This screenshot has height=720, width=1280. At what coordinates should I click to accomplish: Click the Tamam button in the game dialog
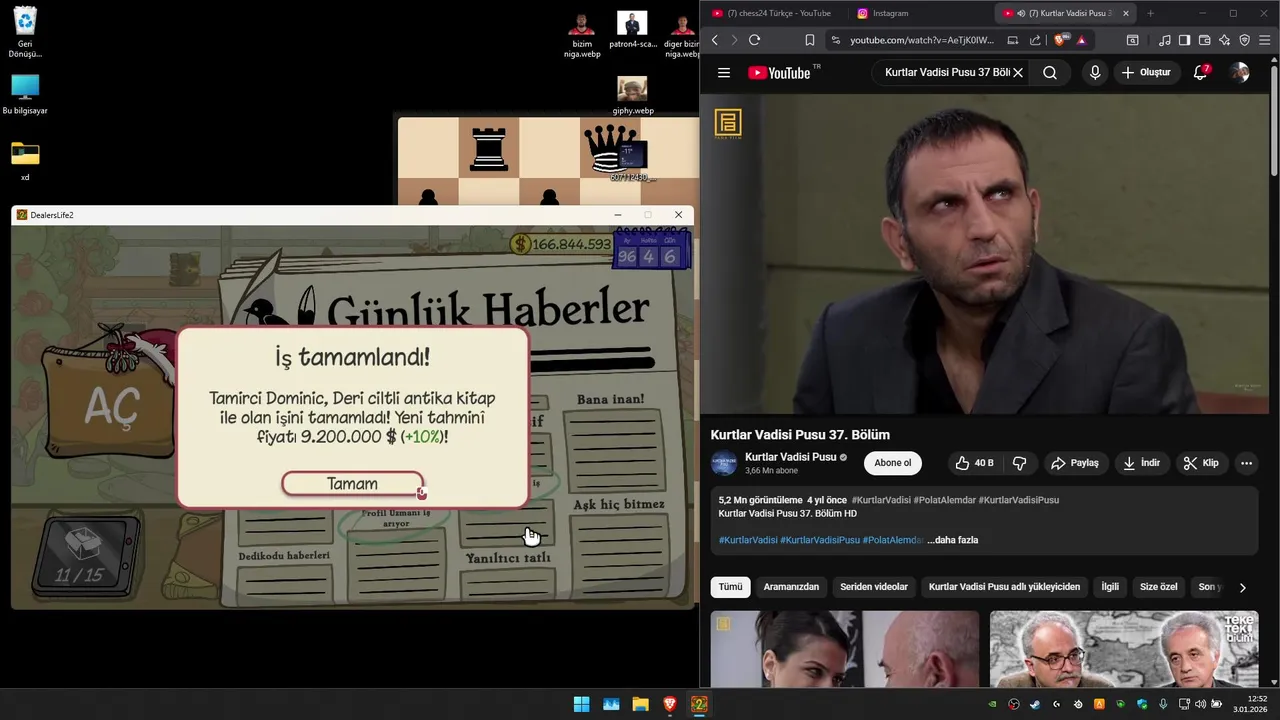point(352,484)
